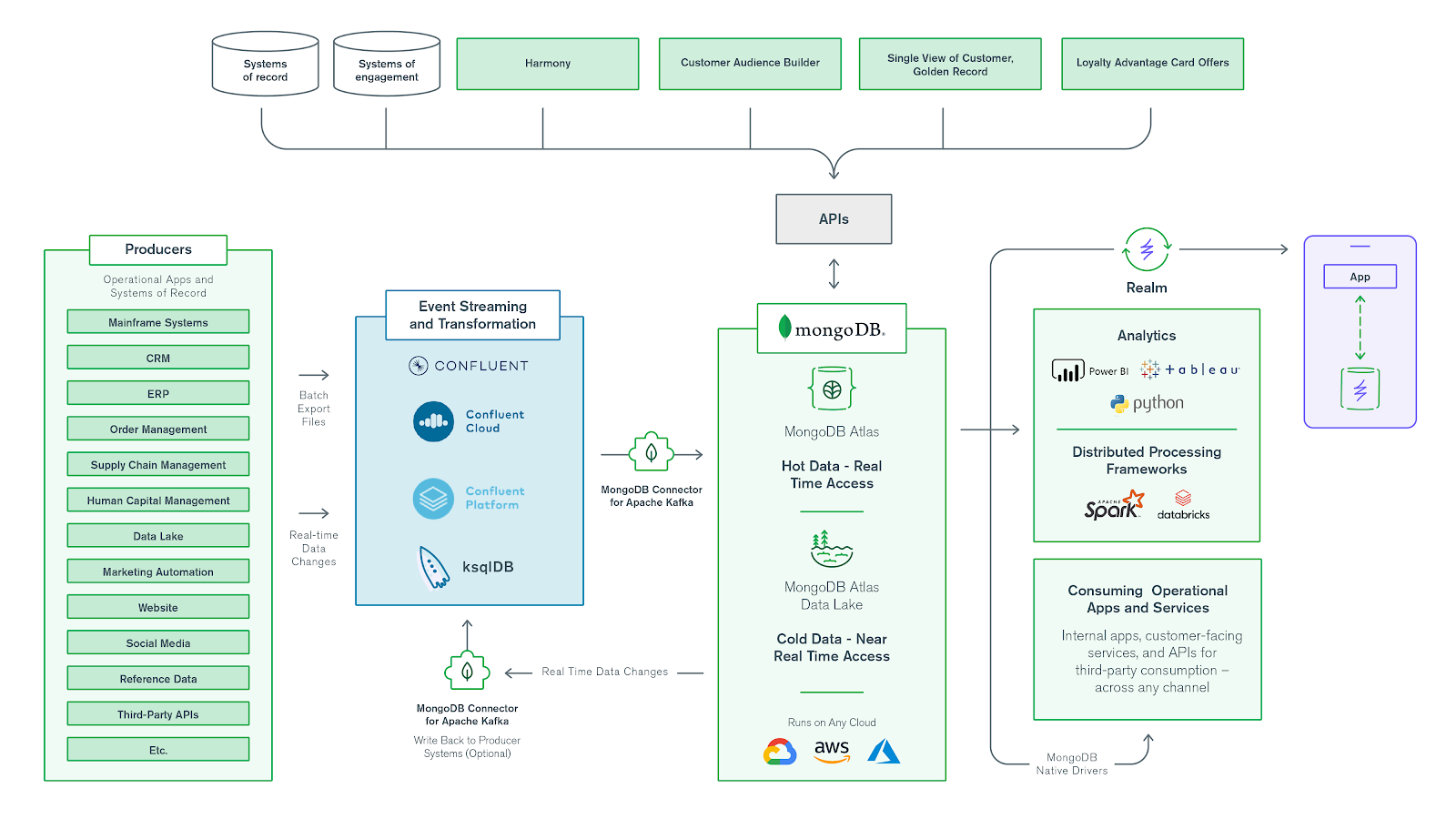Select the CRM producer
This screenshot has width=1456, height=819.
pos(158,358)
